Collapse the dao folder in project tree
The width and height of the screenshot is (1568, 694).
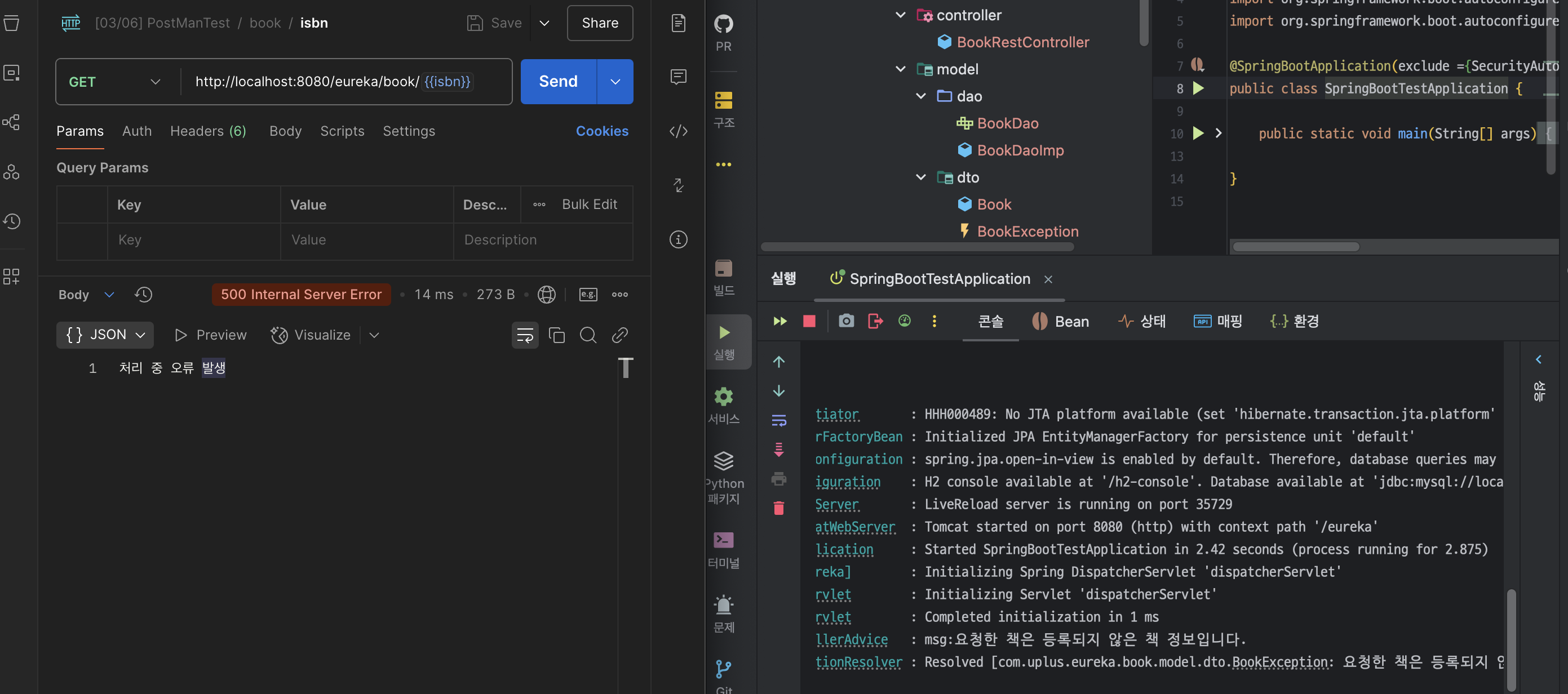click(x=921, y=96)
